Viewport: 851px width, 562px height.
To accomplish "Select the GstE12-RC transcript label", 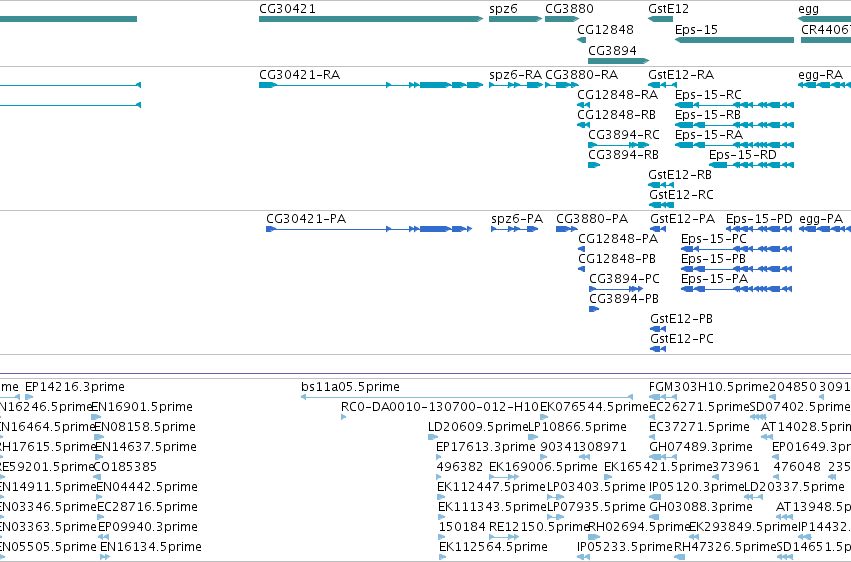I will [681, 195].
